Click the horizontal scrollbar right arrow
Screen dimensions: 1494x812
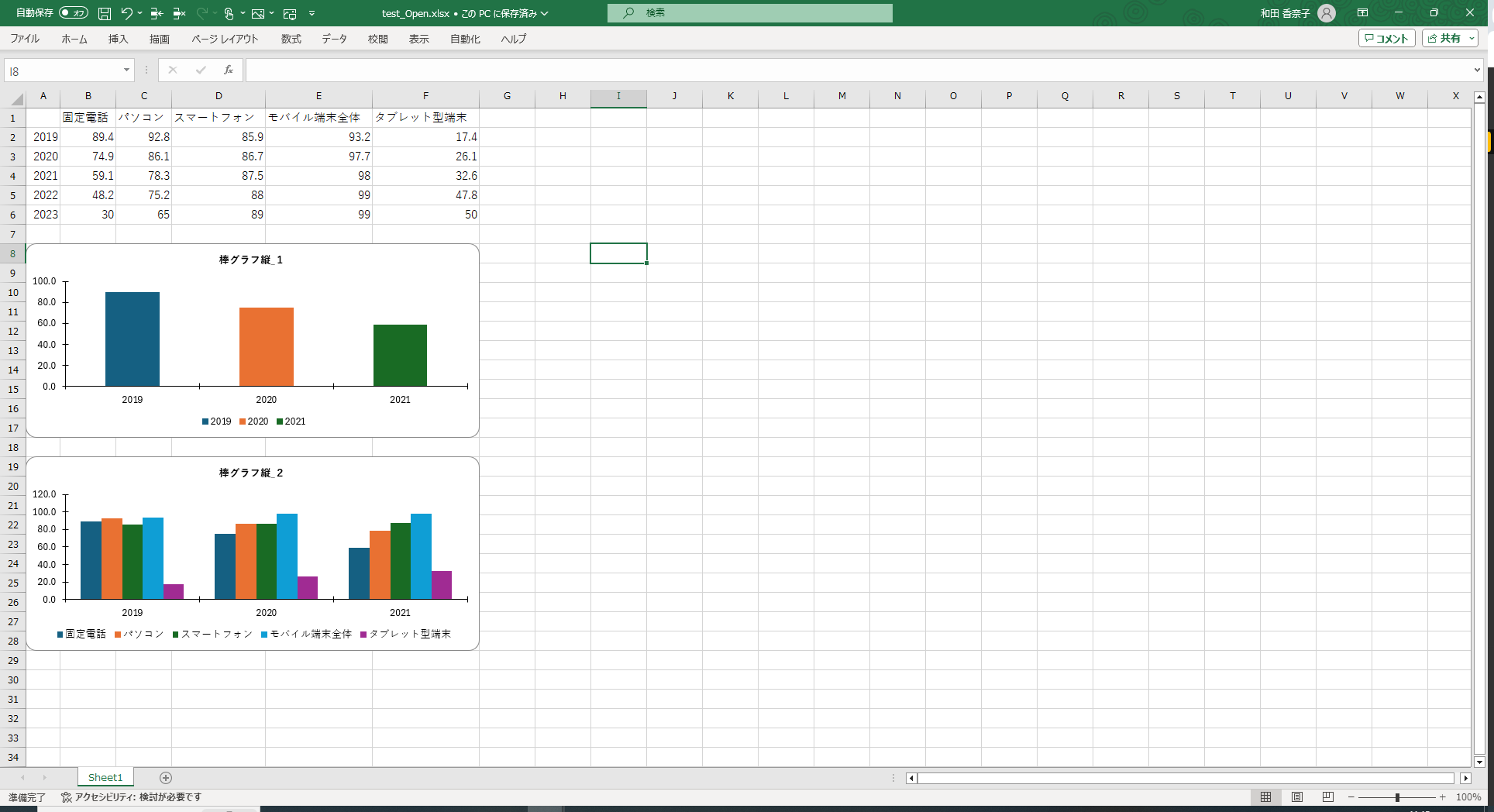[x=1465, y=778]
